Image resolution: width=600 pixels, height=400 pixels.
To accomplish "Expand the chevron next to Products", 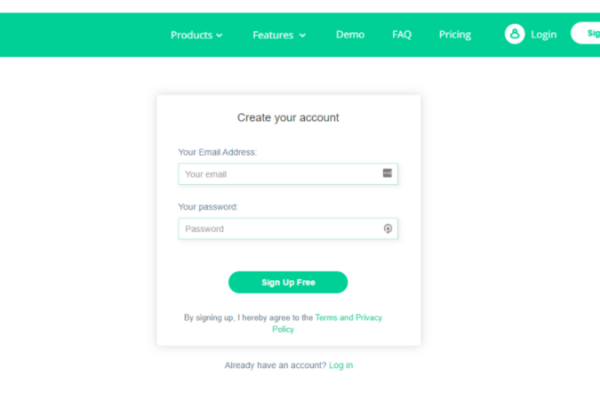I will 219,35.
